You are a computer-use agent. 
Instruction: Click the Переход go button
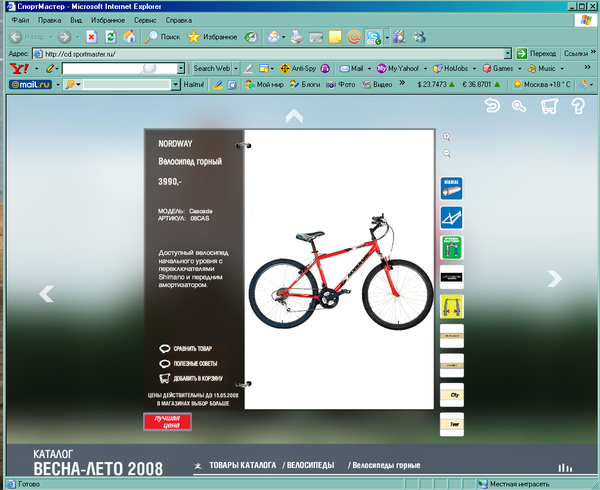tap(536, 54)
